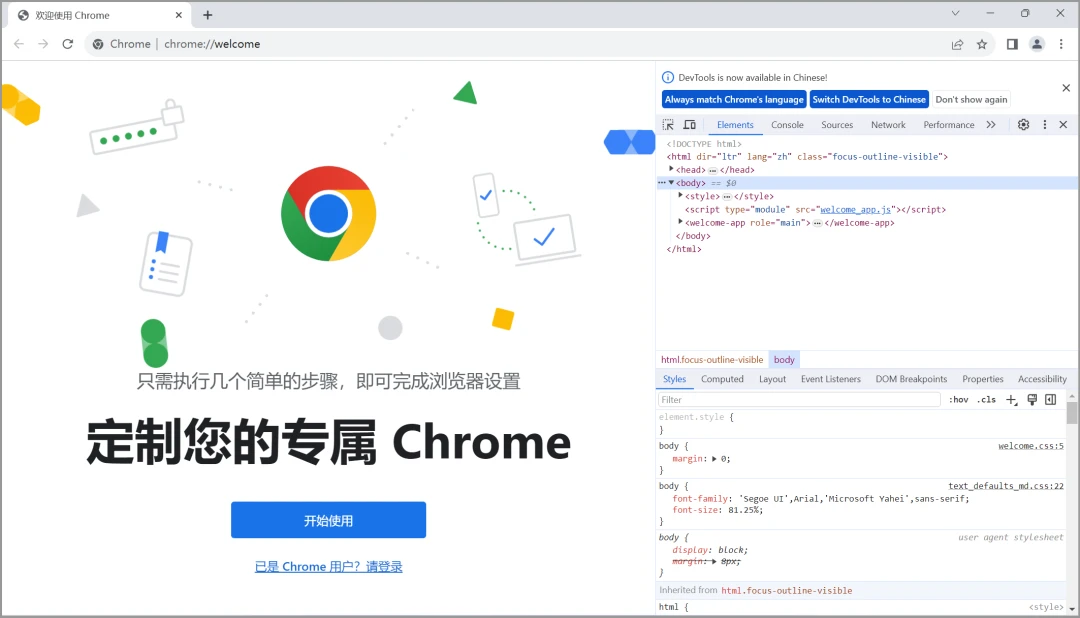Switch to the Layout pane tab

coord(772,379)
